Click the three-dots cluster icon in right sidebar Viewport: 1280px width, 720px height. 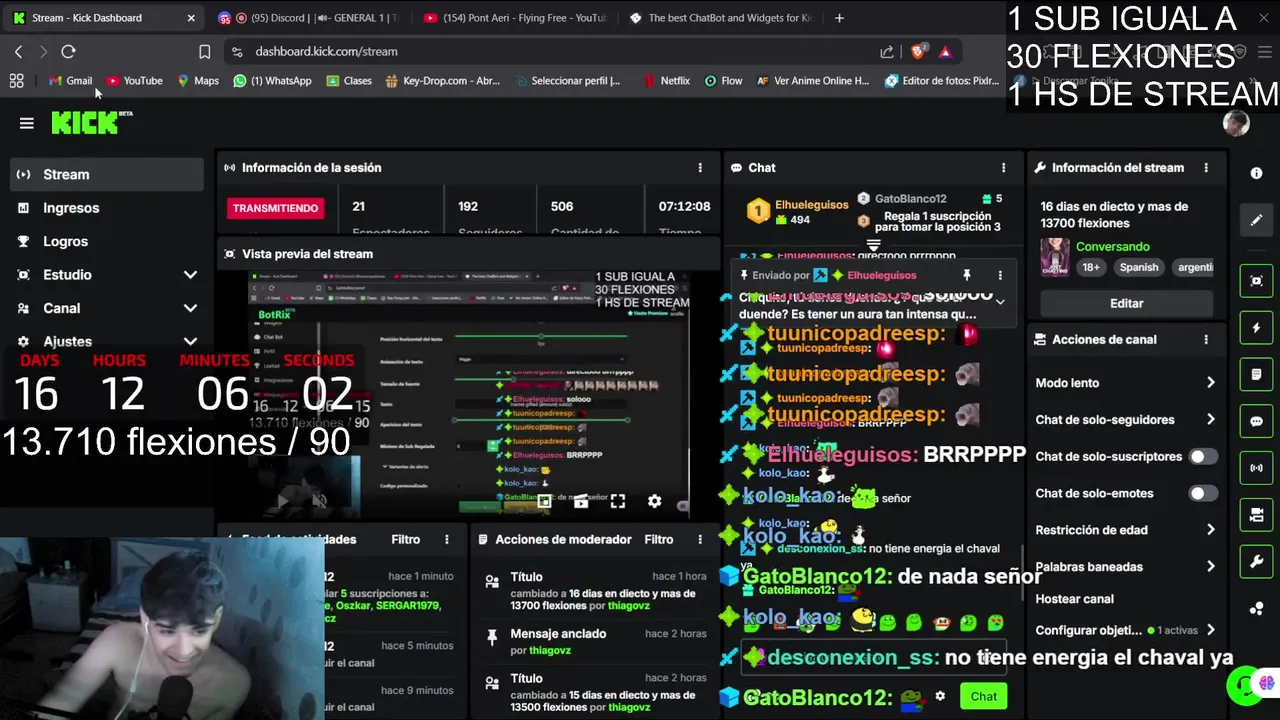1257,608
